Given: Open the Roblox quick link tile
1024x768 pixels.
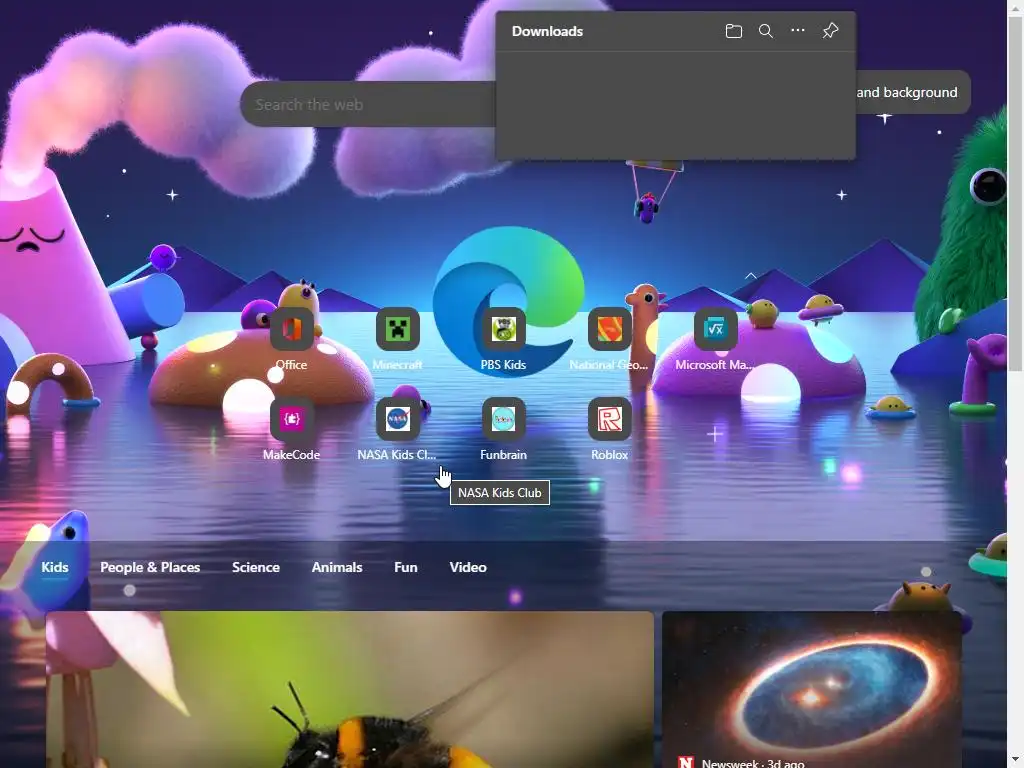Looking at the screenshot, I should point(609,430).
